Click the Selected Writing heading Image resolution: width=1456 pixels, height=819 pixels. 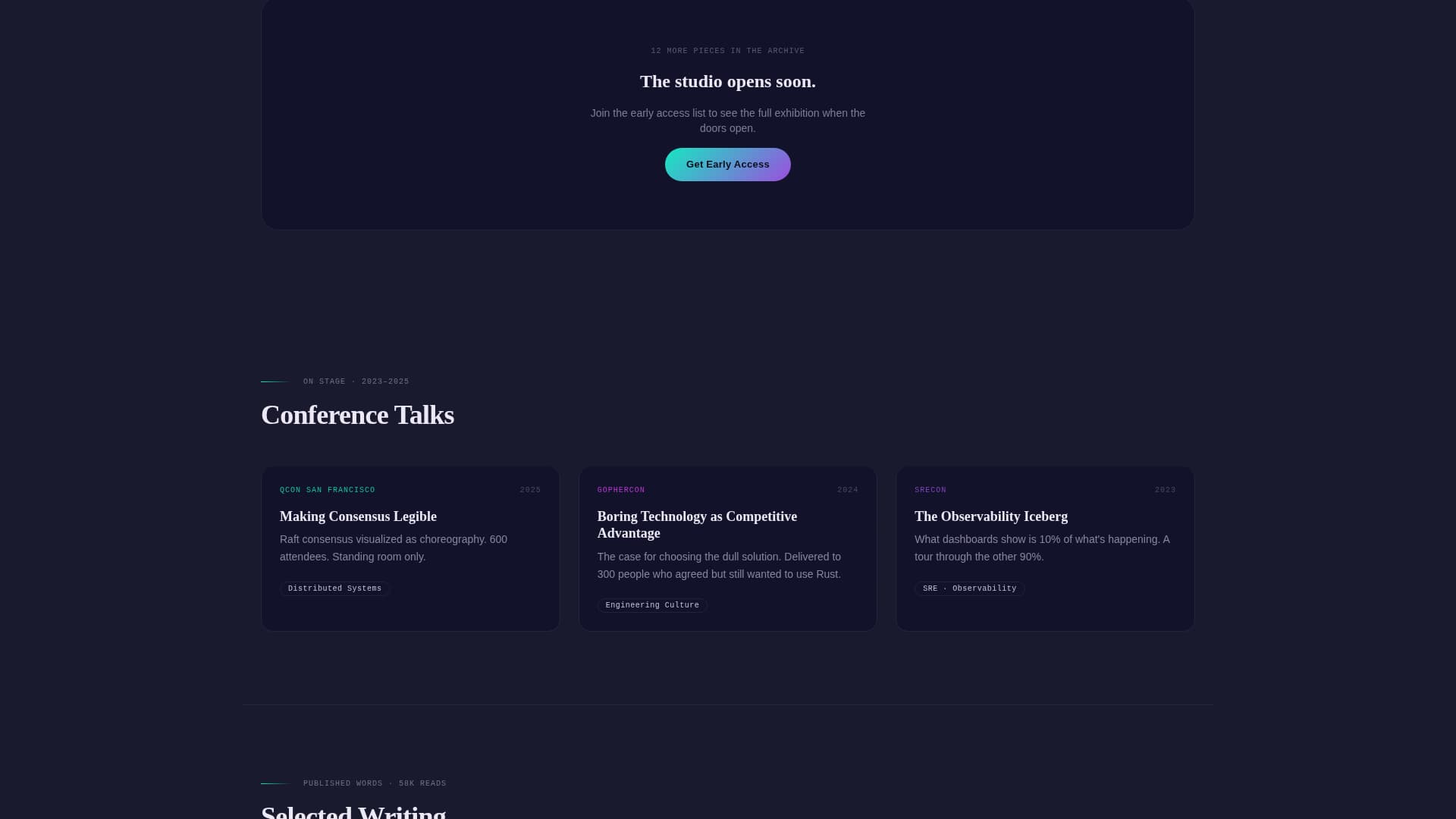pyautogui.click(x=353, y=811)
